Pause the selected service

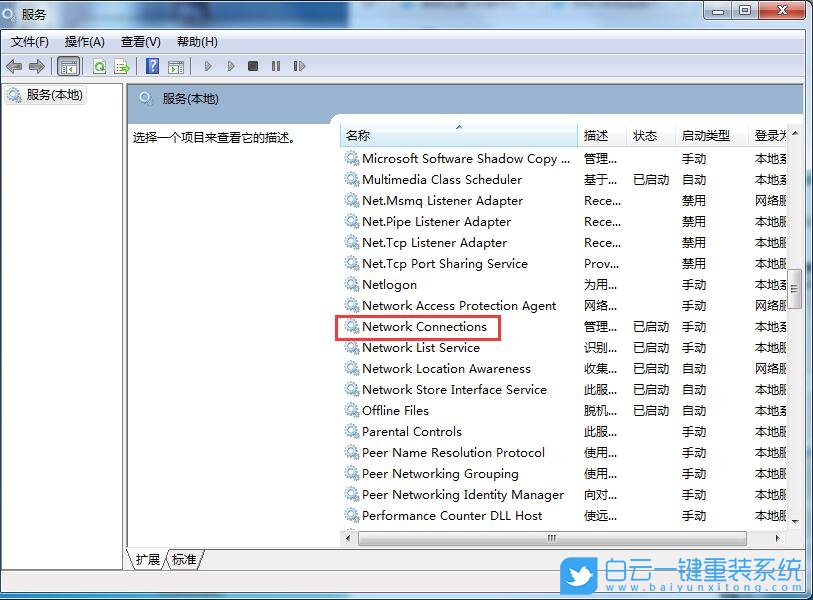(x=276, y=66)
